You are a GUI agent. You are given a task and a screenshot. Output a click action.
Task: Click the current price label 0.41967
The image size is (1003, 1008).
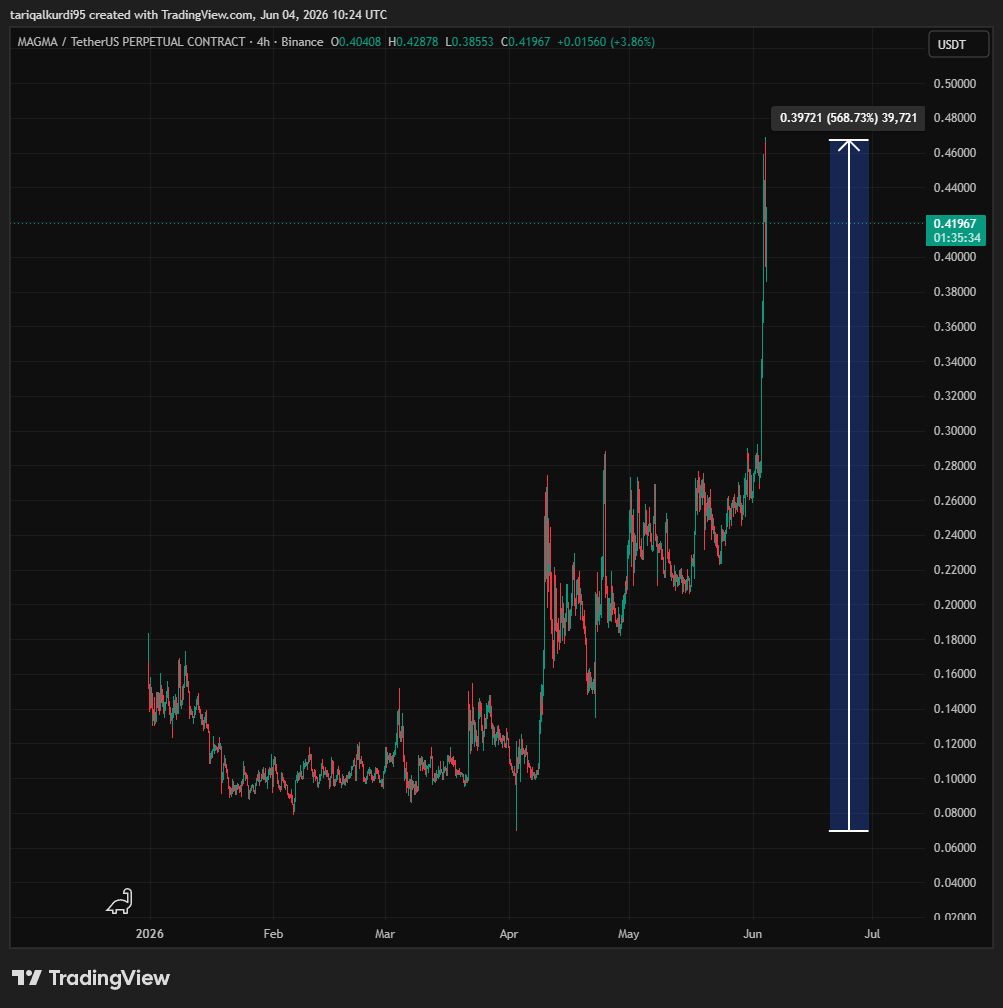(955, 224)
